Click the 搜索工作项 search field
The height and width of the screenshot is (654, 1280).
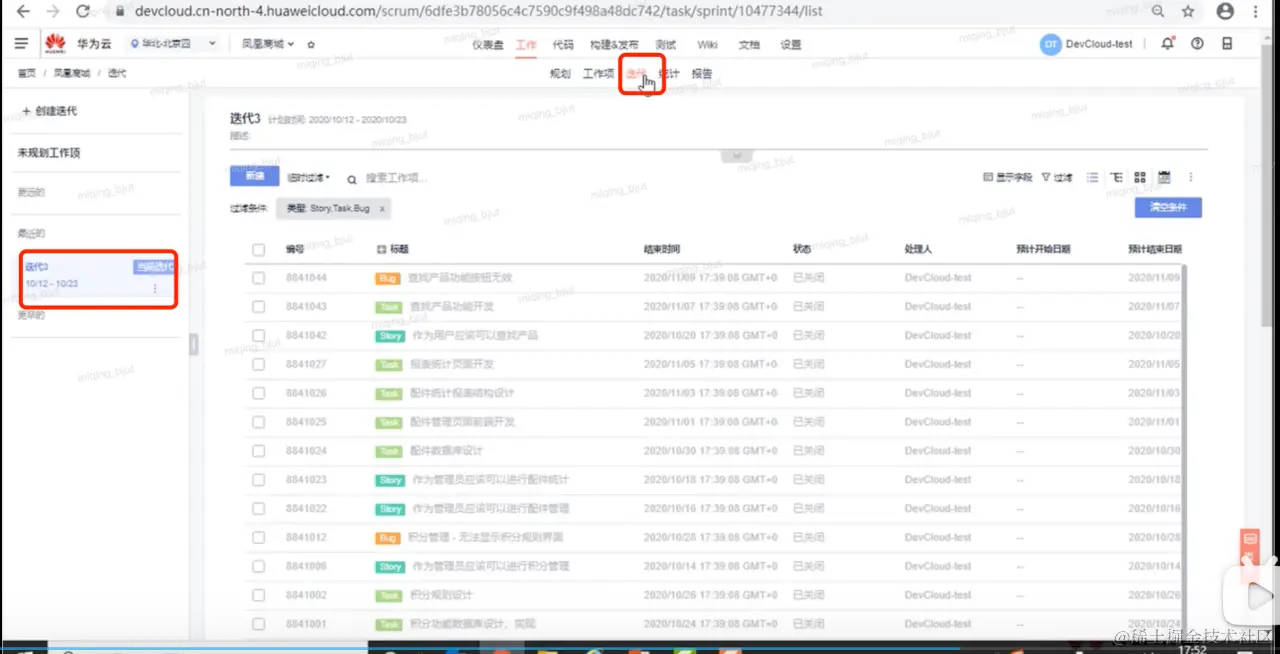click(397, 179)
